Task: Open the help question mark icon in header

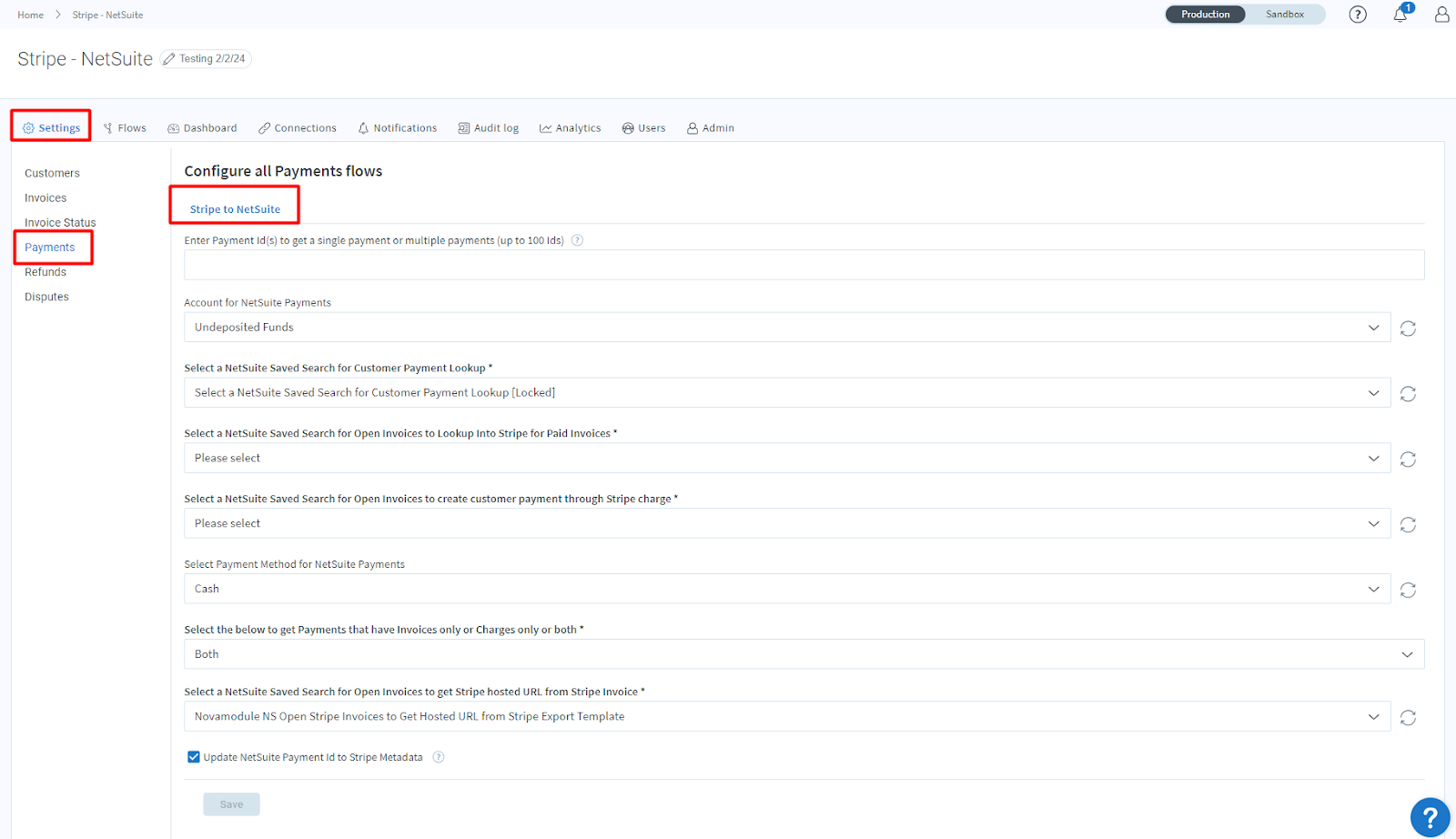Action: 1358,15
